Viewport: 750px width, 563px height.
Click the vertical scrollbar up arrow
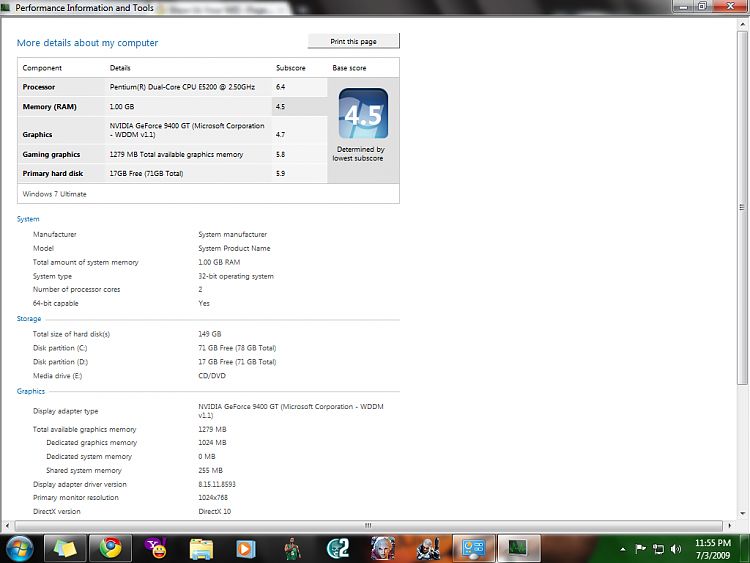(743, 24)
